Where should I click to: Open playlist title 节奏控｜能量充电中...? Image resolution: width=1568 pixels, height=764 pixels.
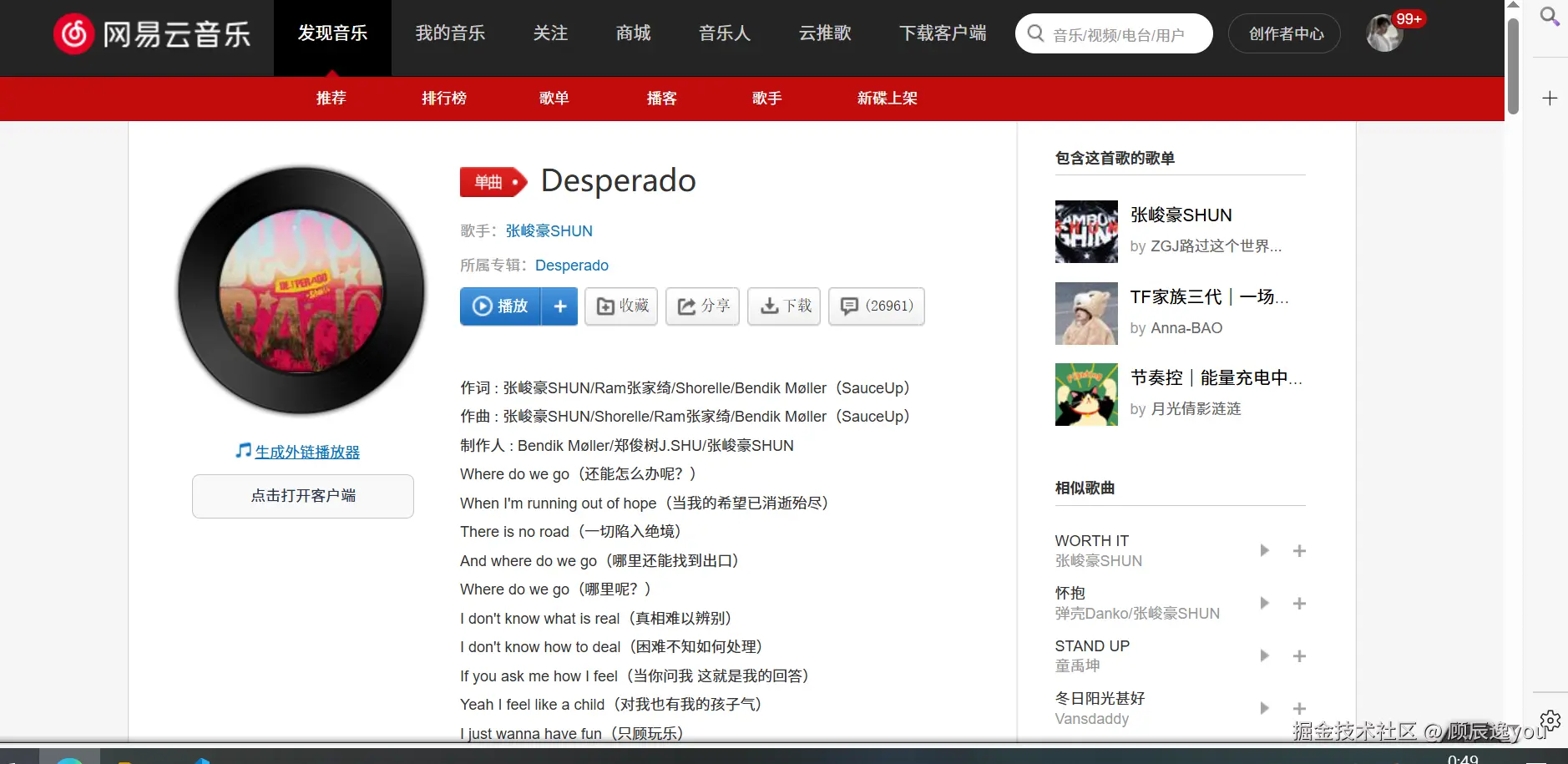pos(1216,378)
